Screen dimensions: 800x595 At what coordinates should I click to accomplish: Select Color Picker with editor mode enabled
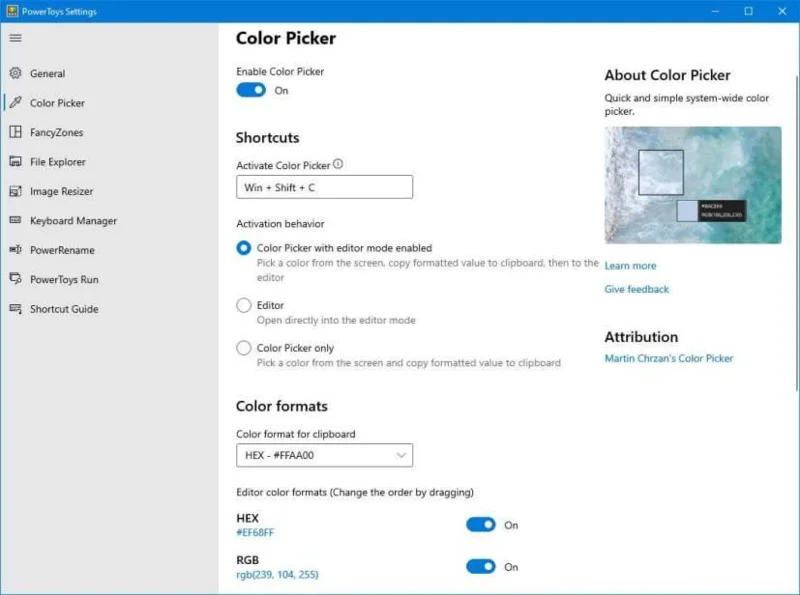pos(243,248)
